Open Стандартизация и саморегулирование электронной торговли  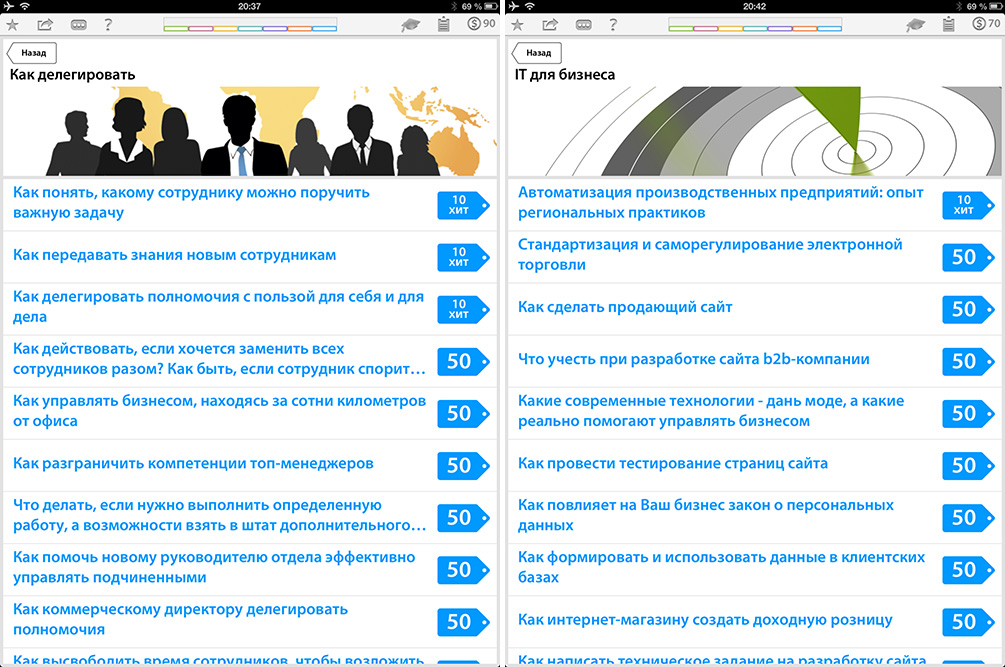point(755,257)
